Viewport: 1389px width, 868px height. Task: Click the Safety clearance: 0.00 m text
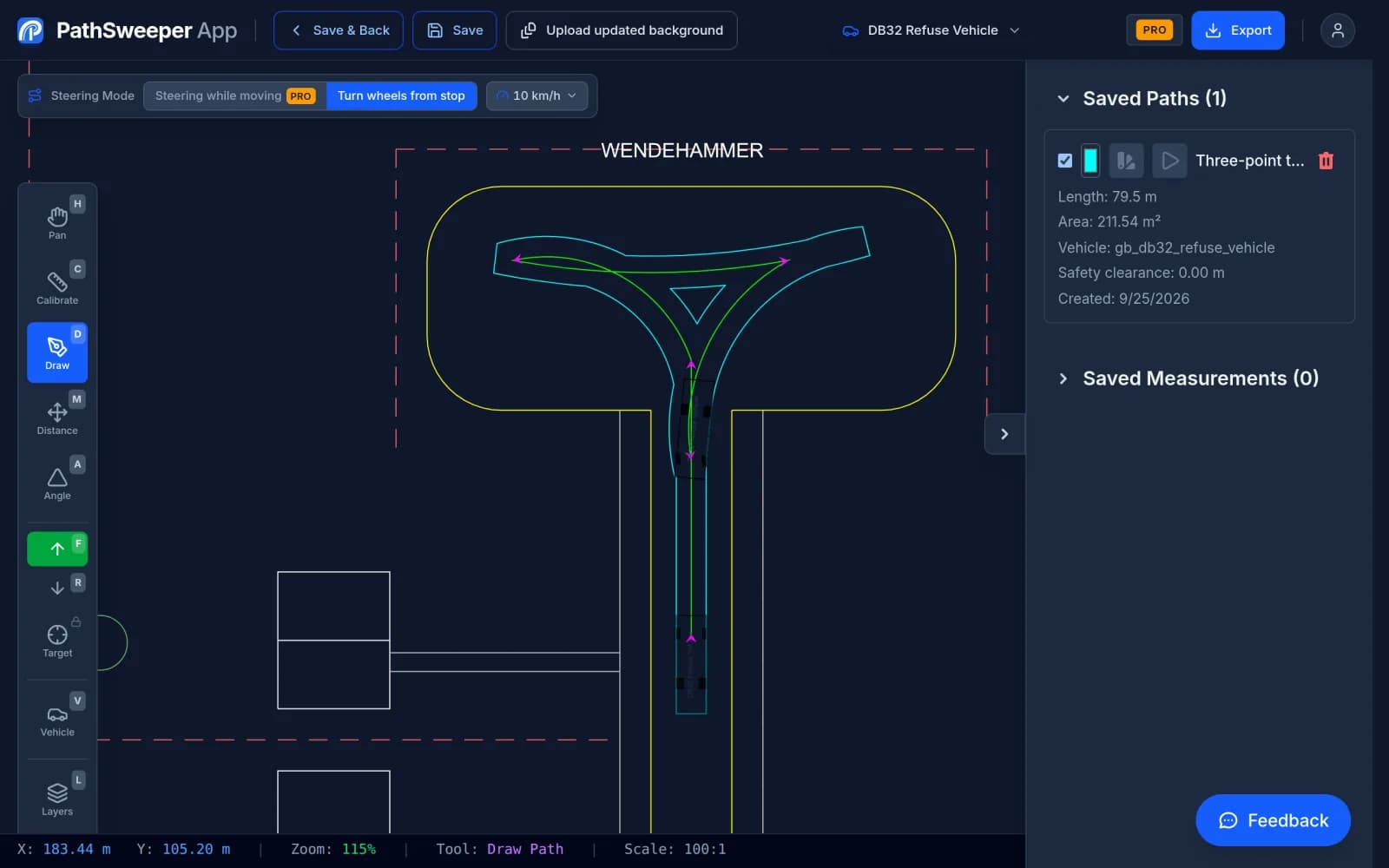(x=1141, y=273)
